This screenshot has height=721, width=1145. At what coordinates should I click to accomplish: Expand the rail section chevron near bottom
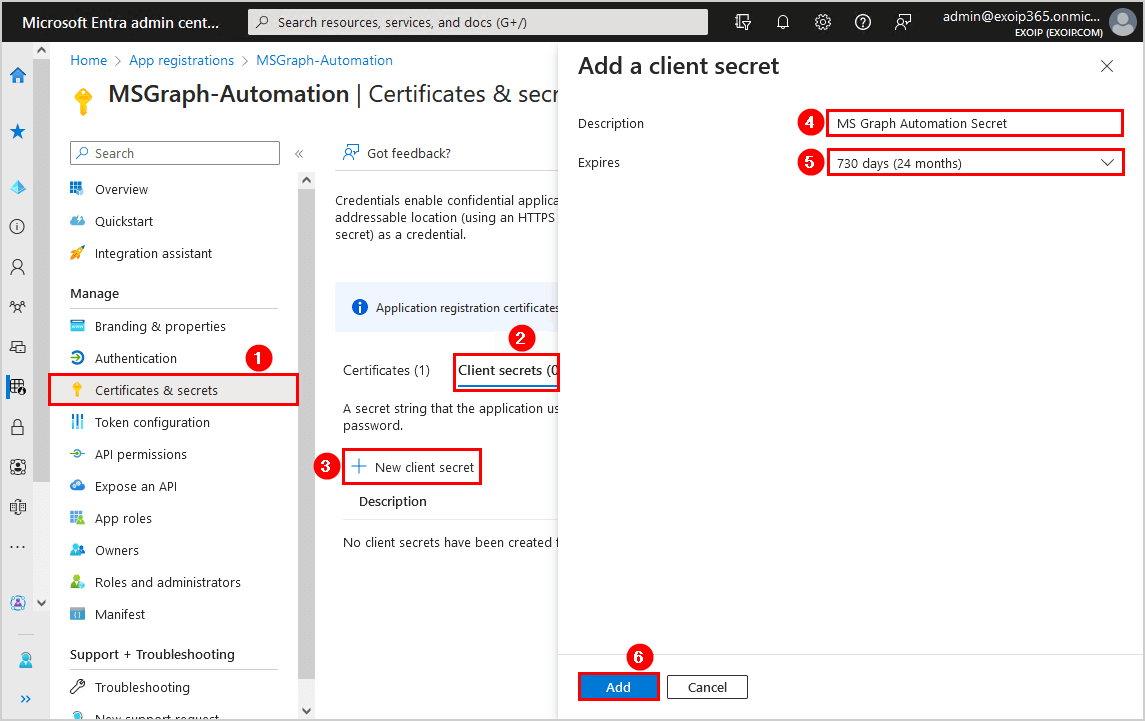[x=42, y=603]
